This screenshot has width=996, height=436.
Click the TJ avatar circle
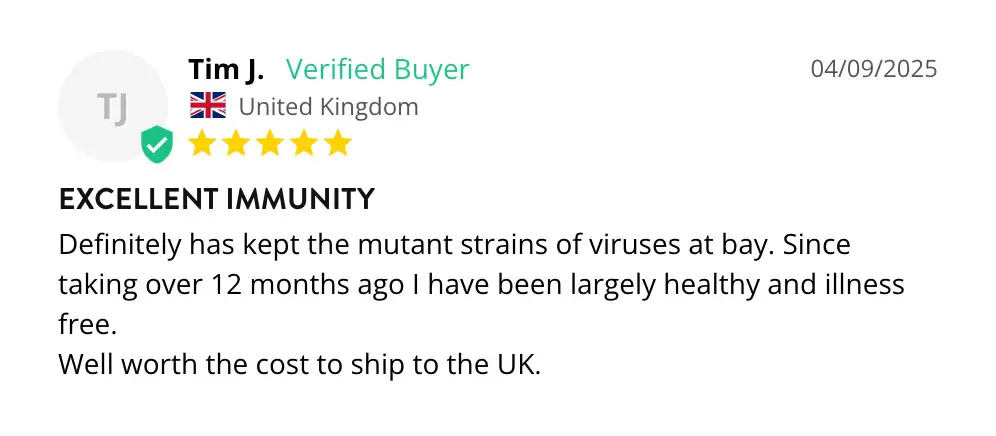tap(112, 106)
